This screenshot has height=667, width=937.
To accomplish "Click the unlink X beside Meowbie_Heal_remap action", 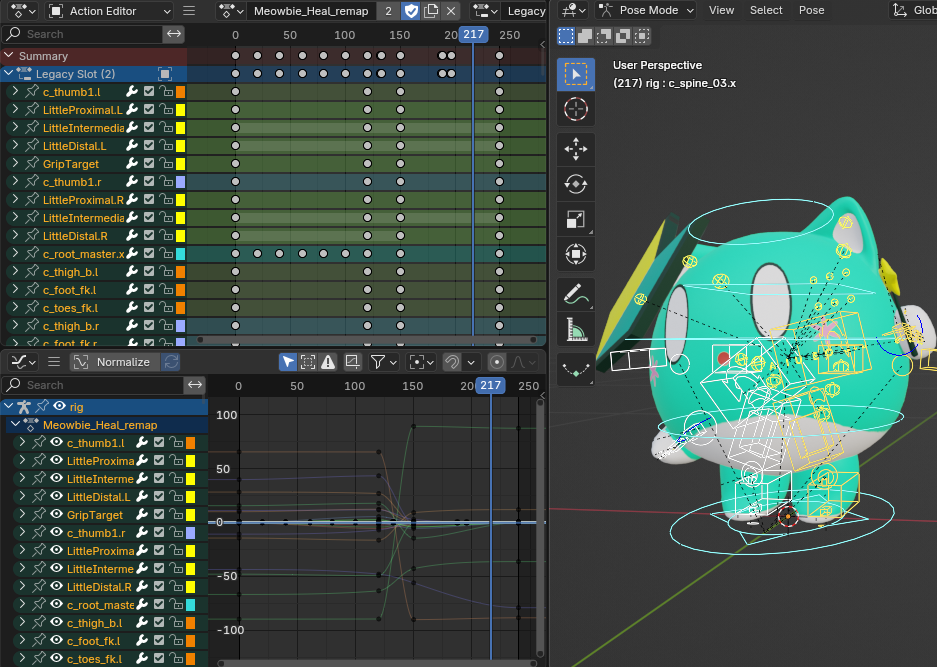I will tap(451, 11).
